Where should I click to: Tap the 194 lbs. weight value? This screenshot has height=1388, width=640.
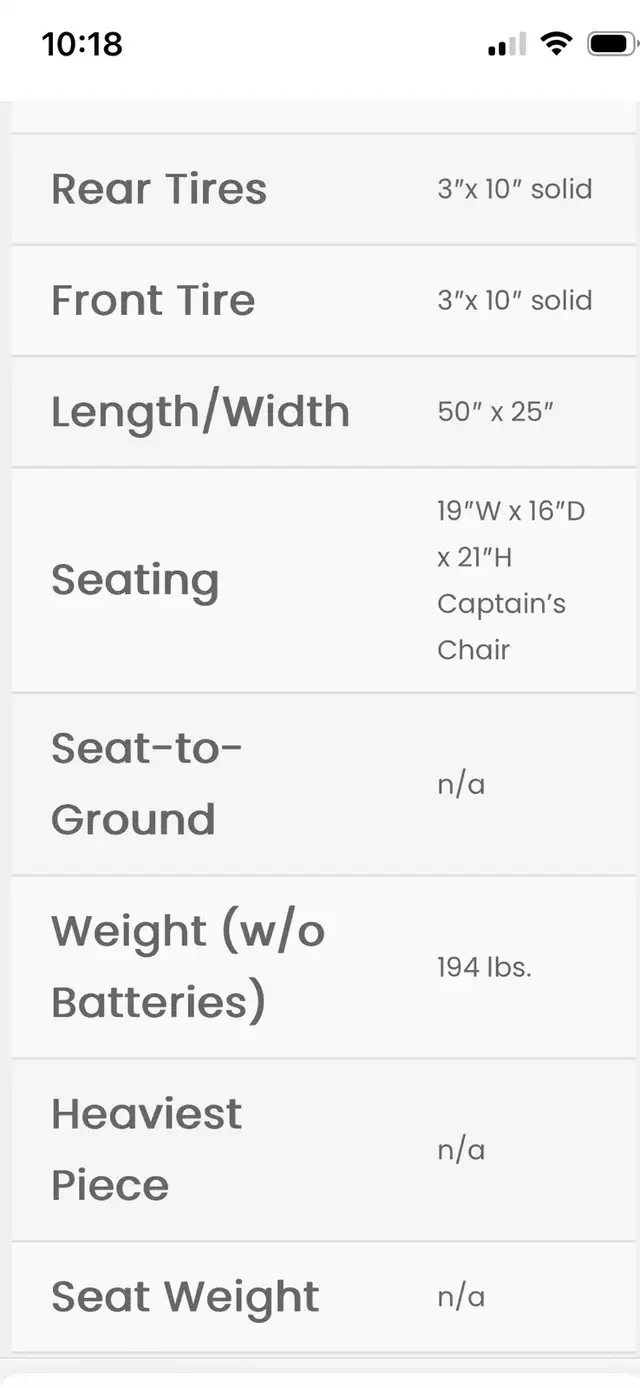coord(484,967)
